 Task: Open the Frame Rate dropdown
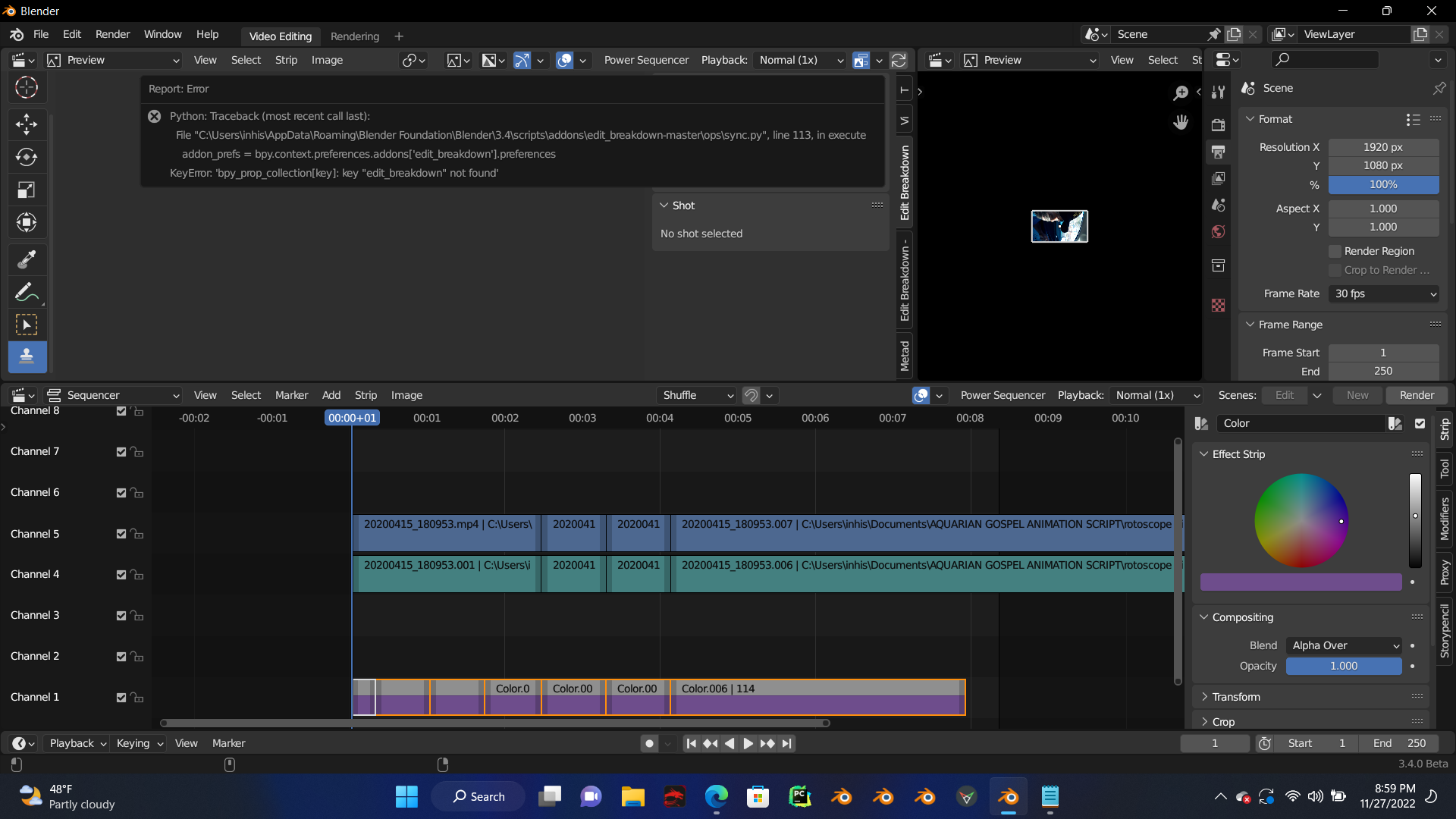(1384, 293)
